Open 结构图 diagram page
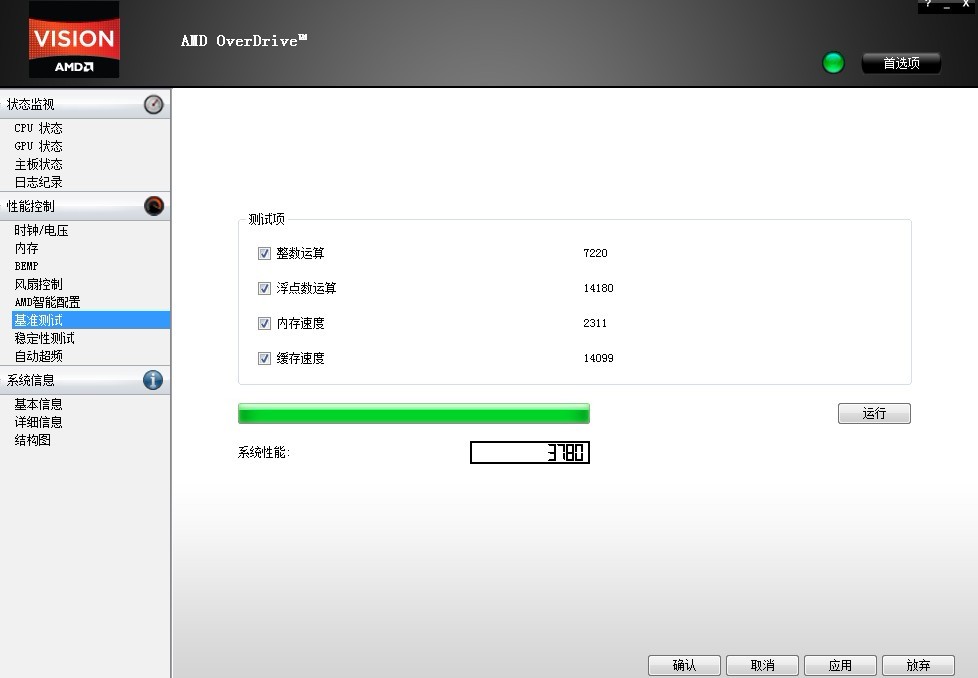Image resolution: width=978 pixels, height=678 pixels. click(32, 440)
